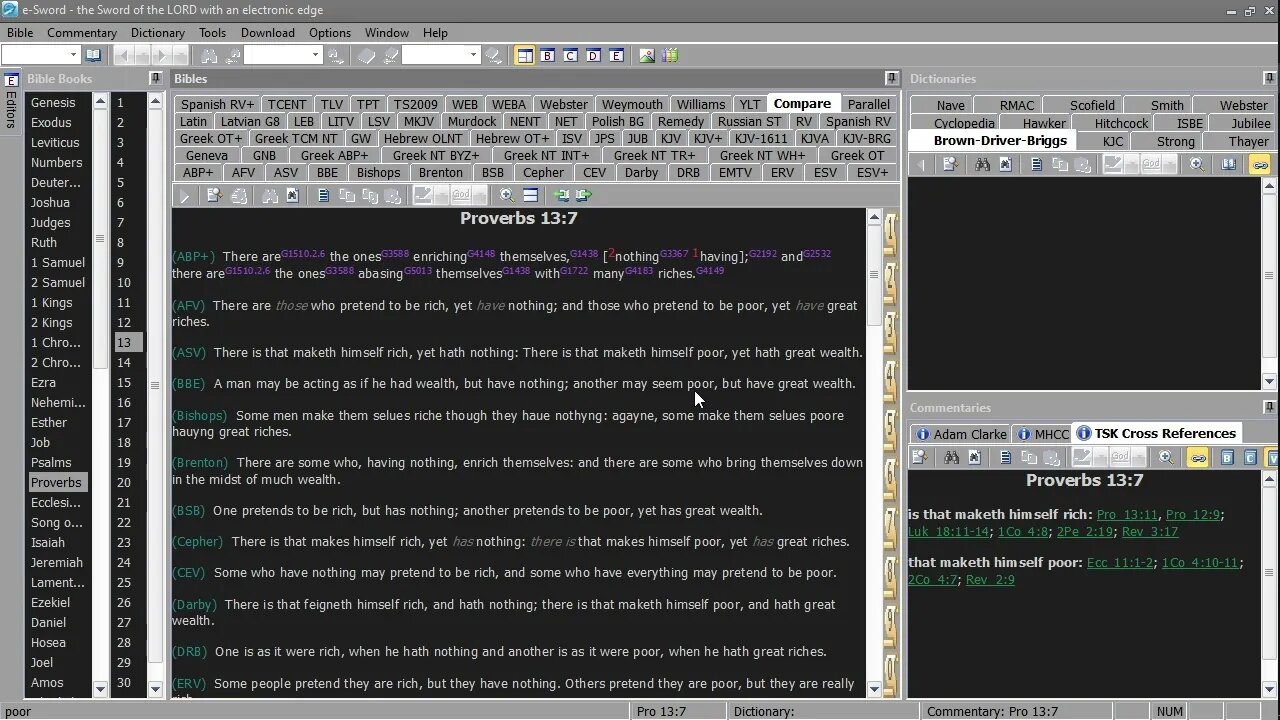This screenshot has width=1280, height=720.
Task: Select chapter 20 in the chapter list
Action: [124, 482]
